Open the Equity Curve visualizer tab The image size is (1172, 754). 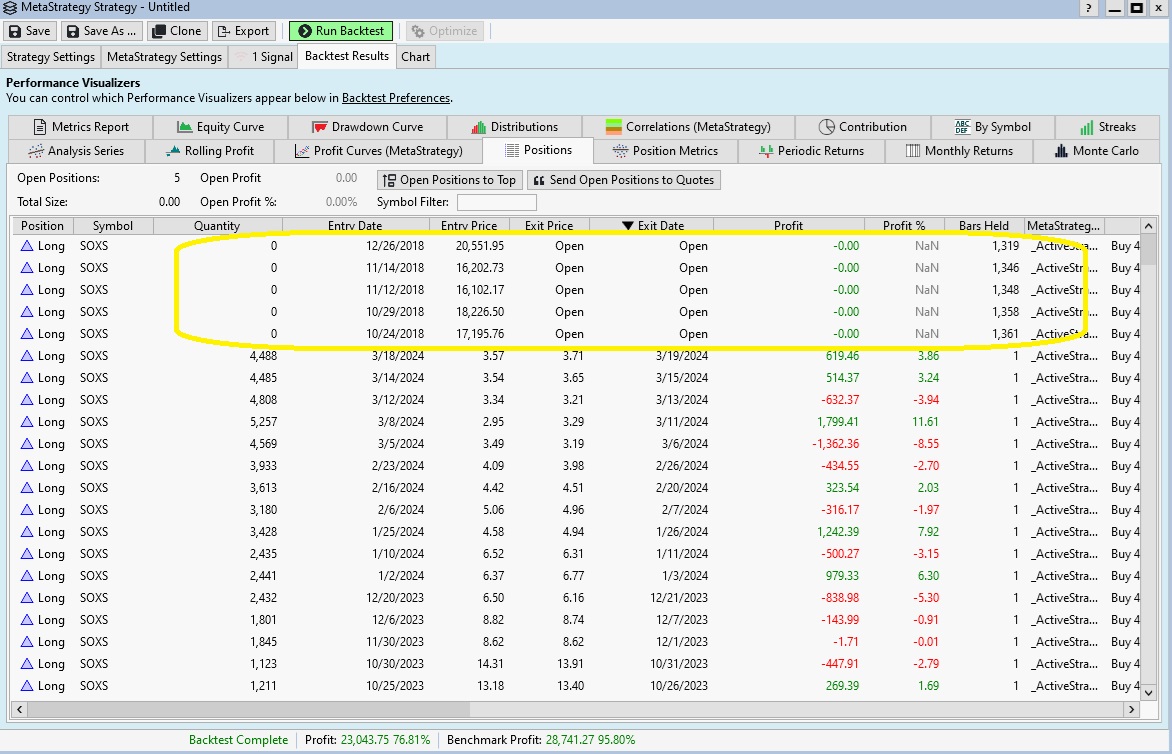pyautogui.click(x=220, y=127)
